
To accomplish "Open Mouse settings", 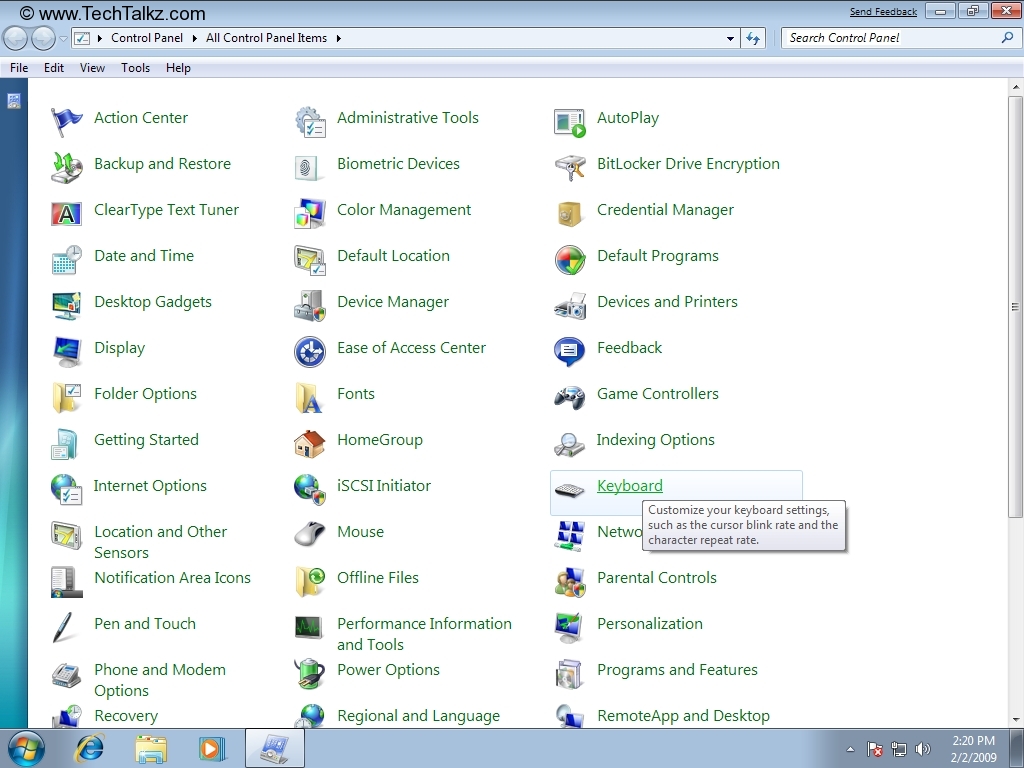I will click(x=359, y=532).
